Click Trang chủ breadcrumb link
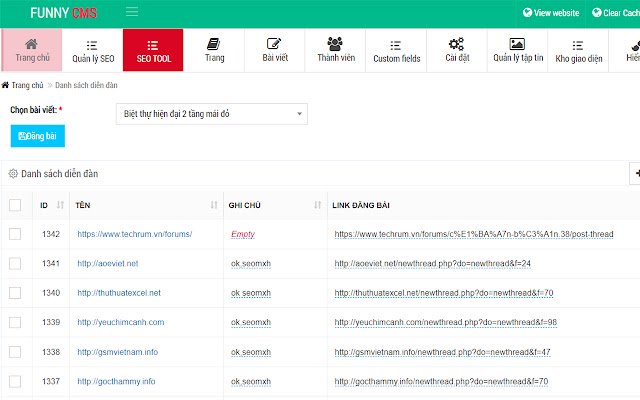Image resolution: width=640 pixels, height=400 pixels. coord(27,85)
